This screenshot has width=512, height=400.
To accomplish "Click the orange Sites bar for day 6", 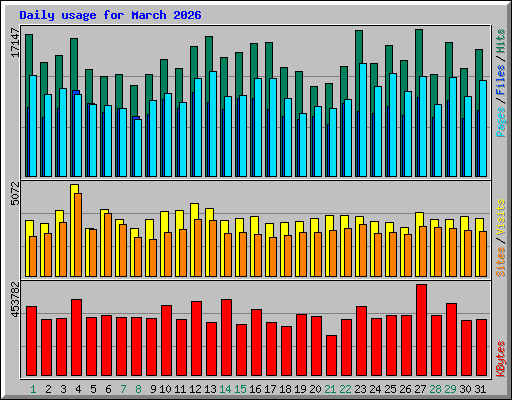I will (x=108, y=245).
